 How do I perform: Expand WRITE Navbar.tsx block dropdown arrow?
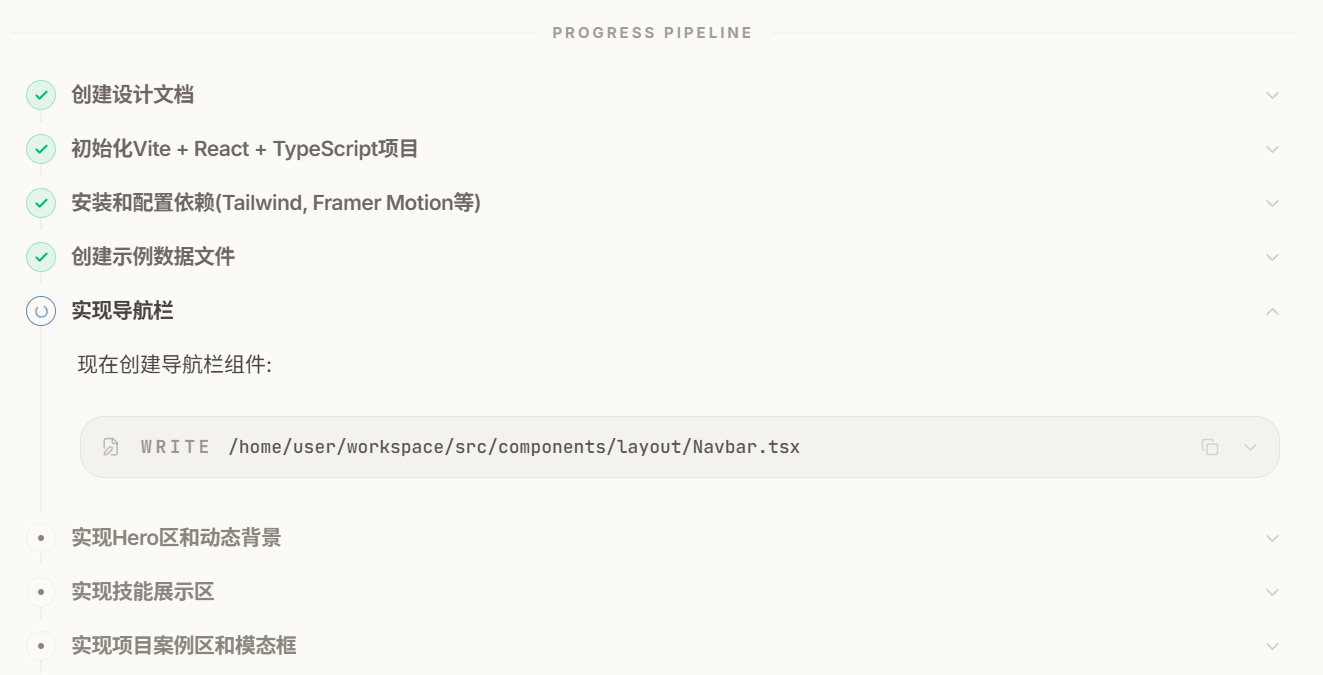coord(1250,447)
